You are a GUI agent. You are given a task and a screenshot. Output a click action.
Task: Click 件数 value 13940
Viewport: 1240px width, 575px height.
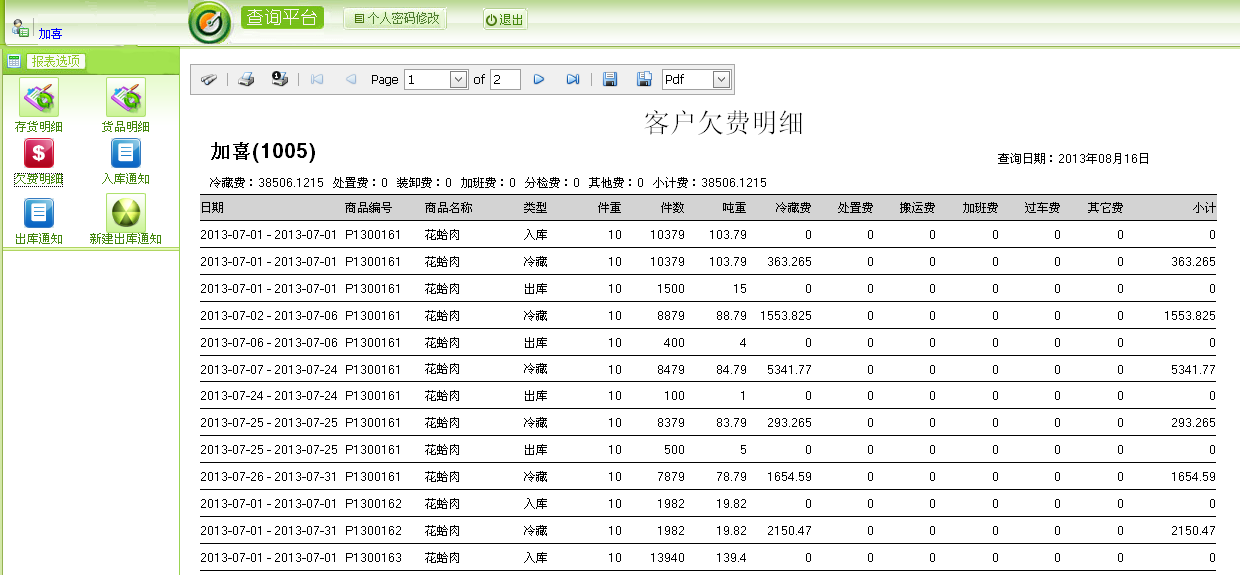[668, 558]
